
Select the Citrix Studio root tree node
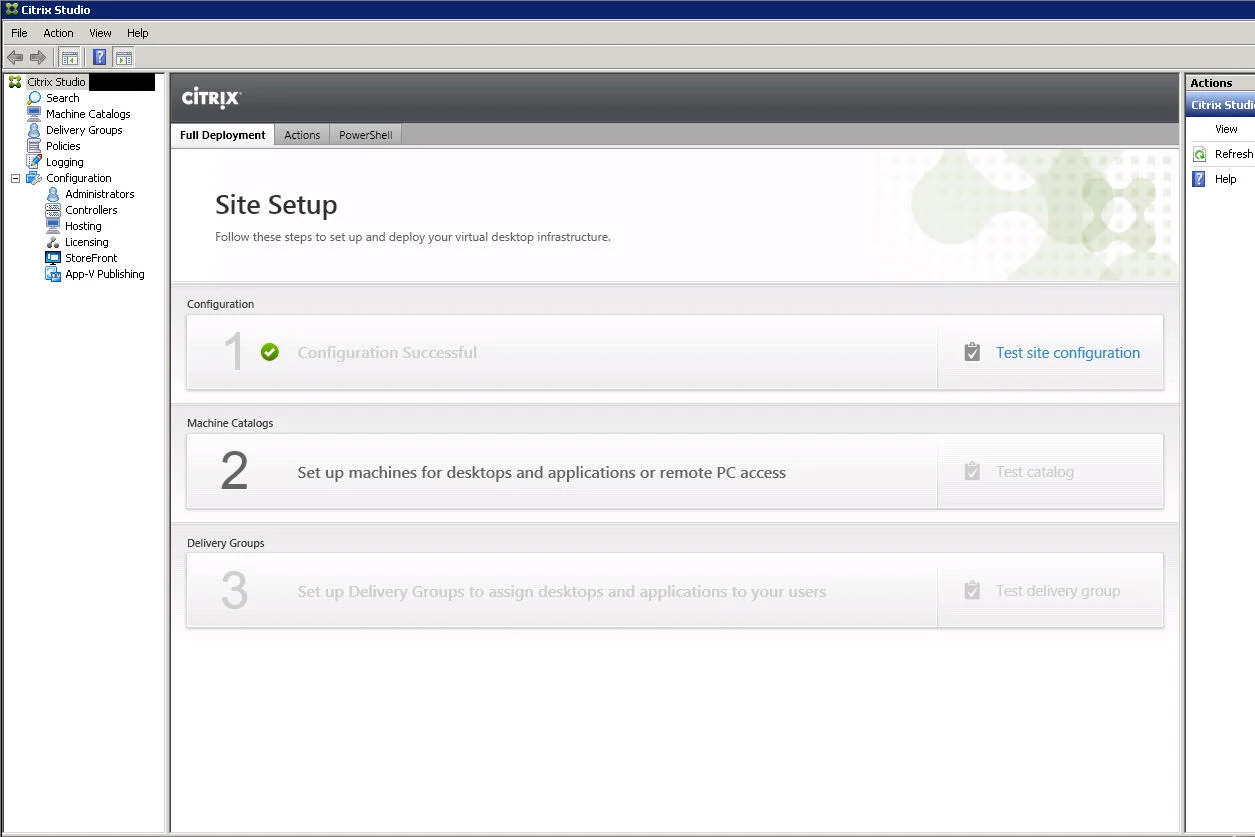[56, 82]
